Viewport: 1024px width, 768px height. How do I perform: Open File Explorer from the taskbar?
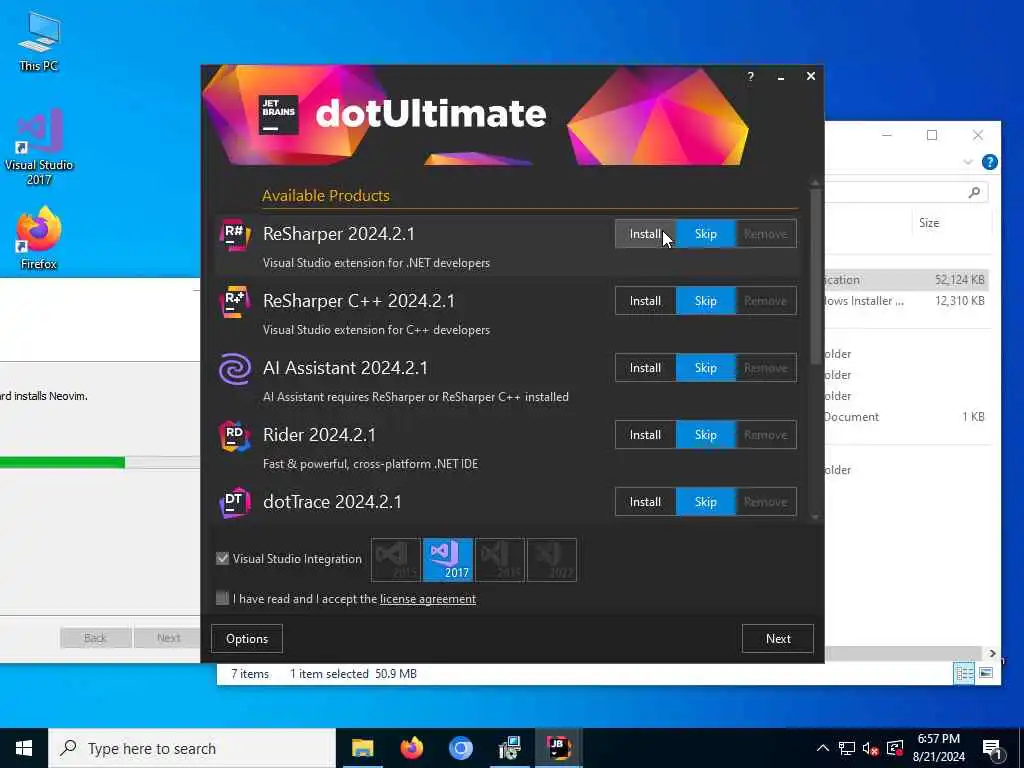362,748
